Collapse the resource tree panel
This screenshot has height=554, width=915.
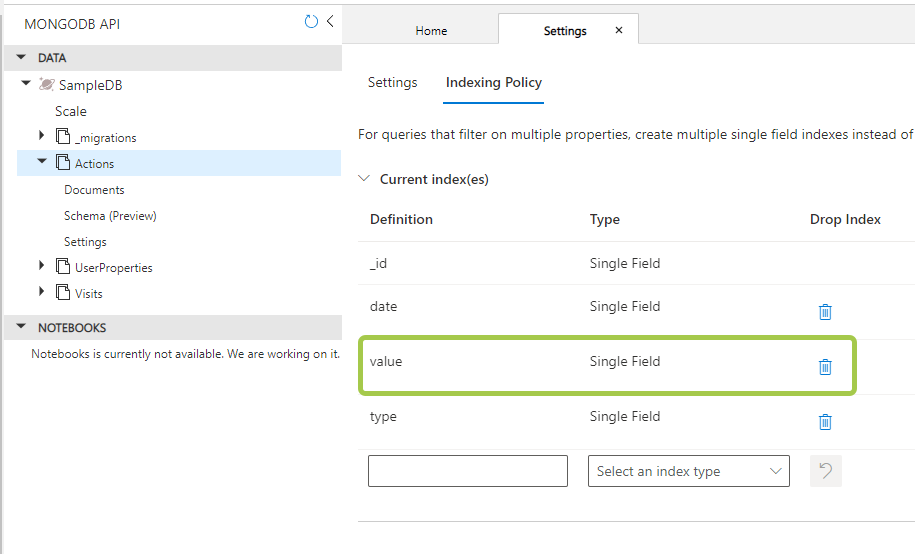330,22
